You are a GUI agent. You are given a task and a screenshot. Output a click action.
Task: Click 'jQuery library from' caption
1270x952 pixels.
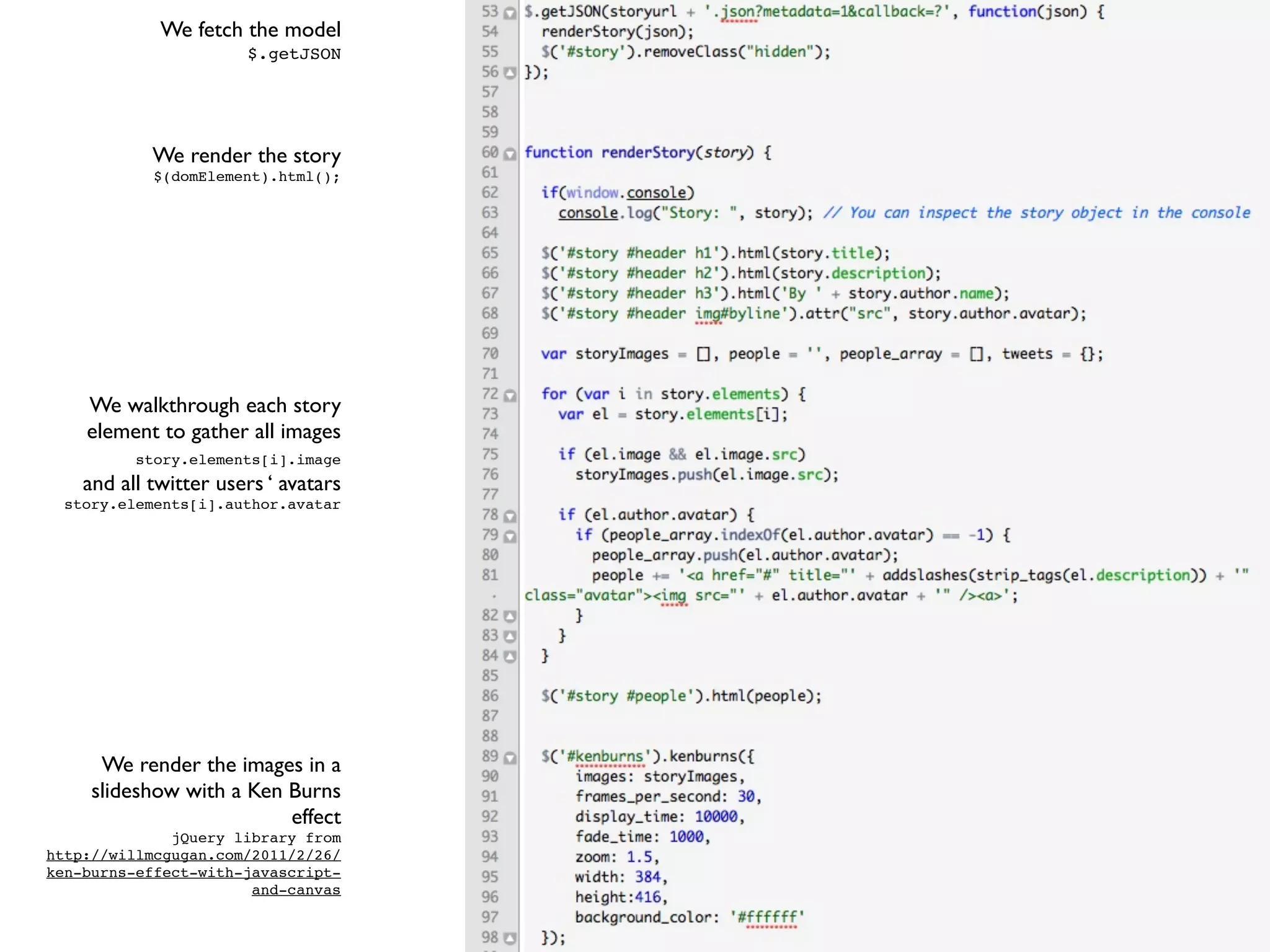click(x=257, y=838)
